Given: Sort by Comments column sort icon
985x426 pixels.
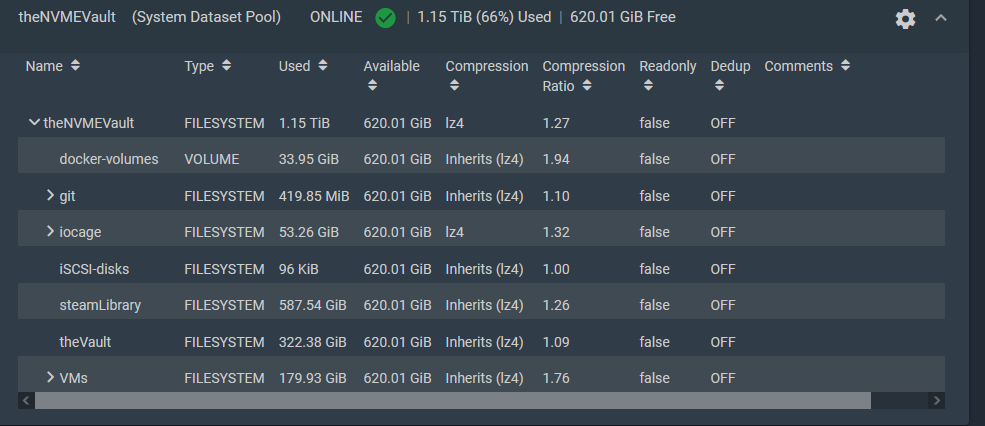Looking at the screenshot, I should click(x=845, y=66).
